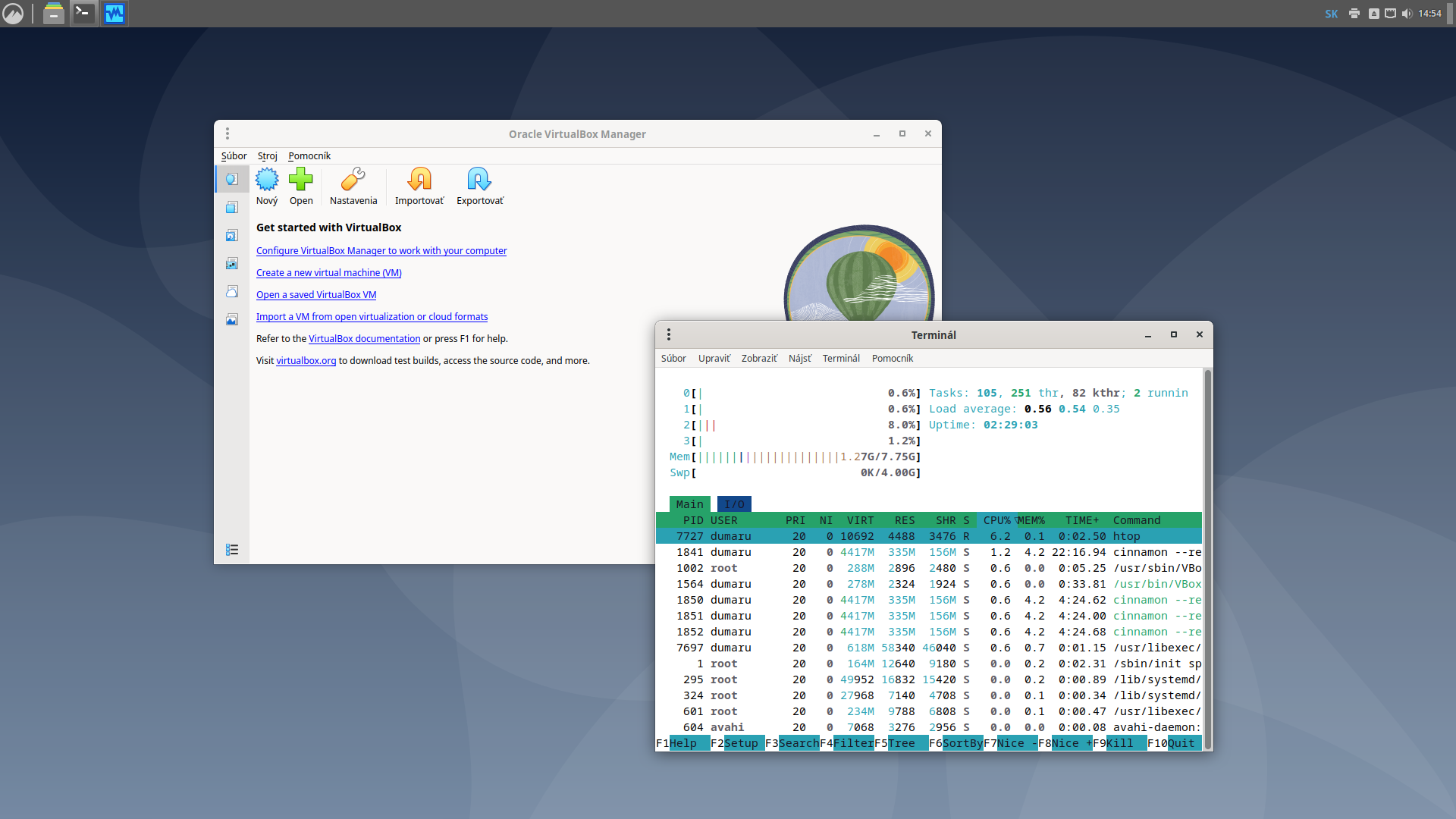Click VirtualBox documentation link
Screen dimensions: 1456x819
(x=364, y=339)
